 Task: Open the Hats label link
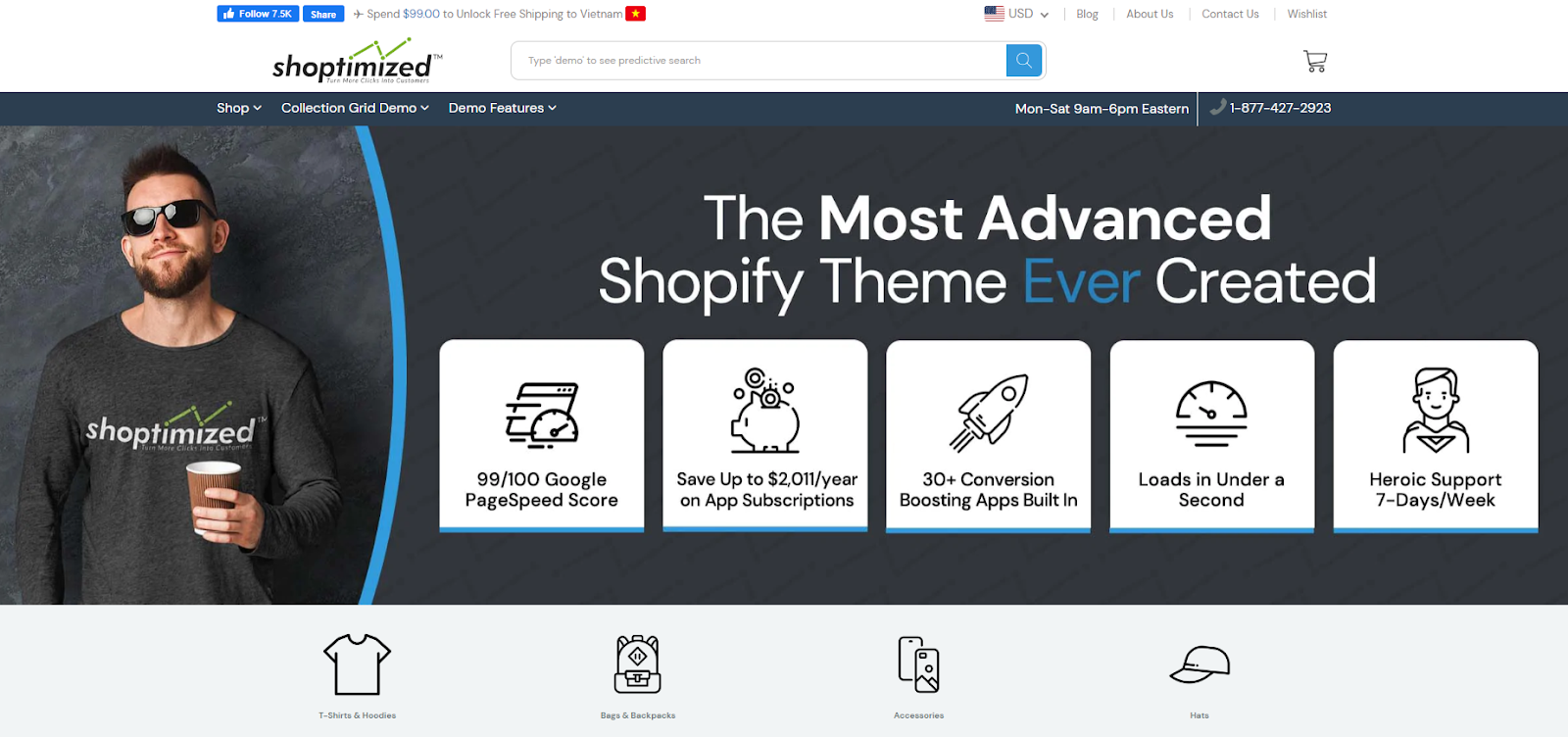[x=1200, y=715]
